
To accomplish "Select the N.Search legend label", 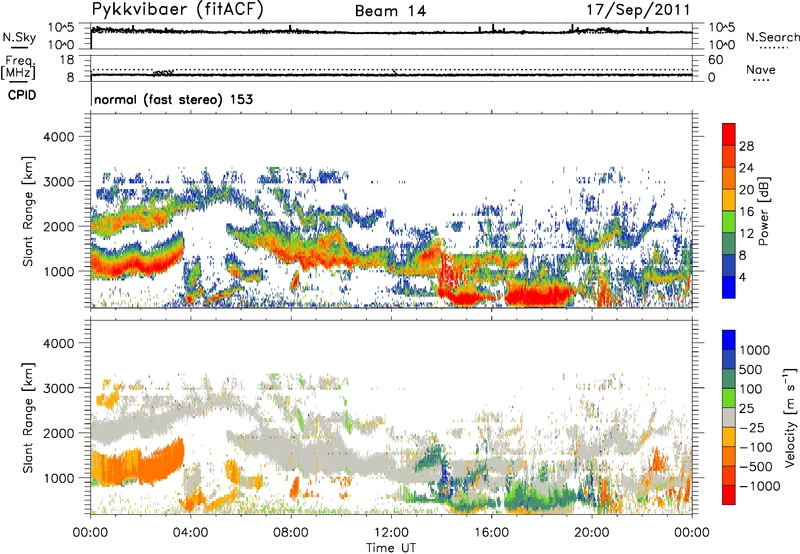I will click(773, 37).
